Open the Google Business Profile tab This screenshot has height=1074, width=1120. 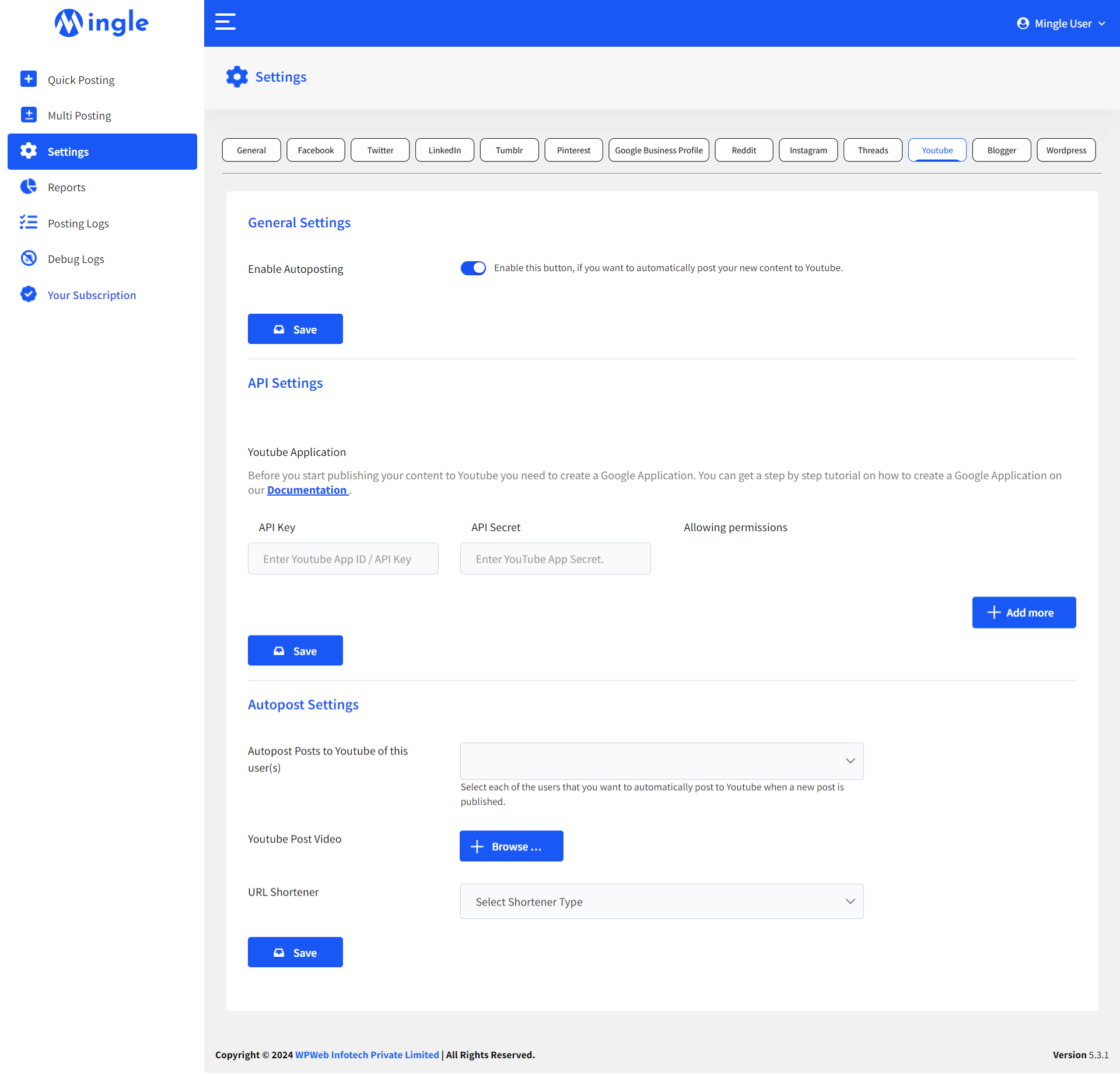[659, 150]
